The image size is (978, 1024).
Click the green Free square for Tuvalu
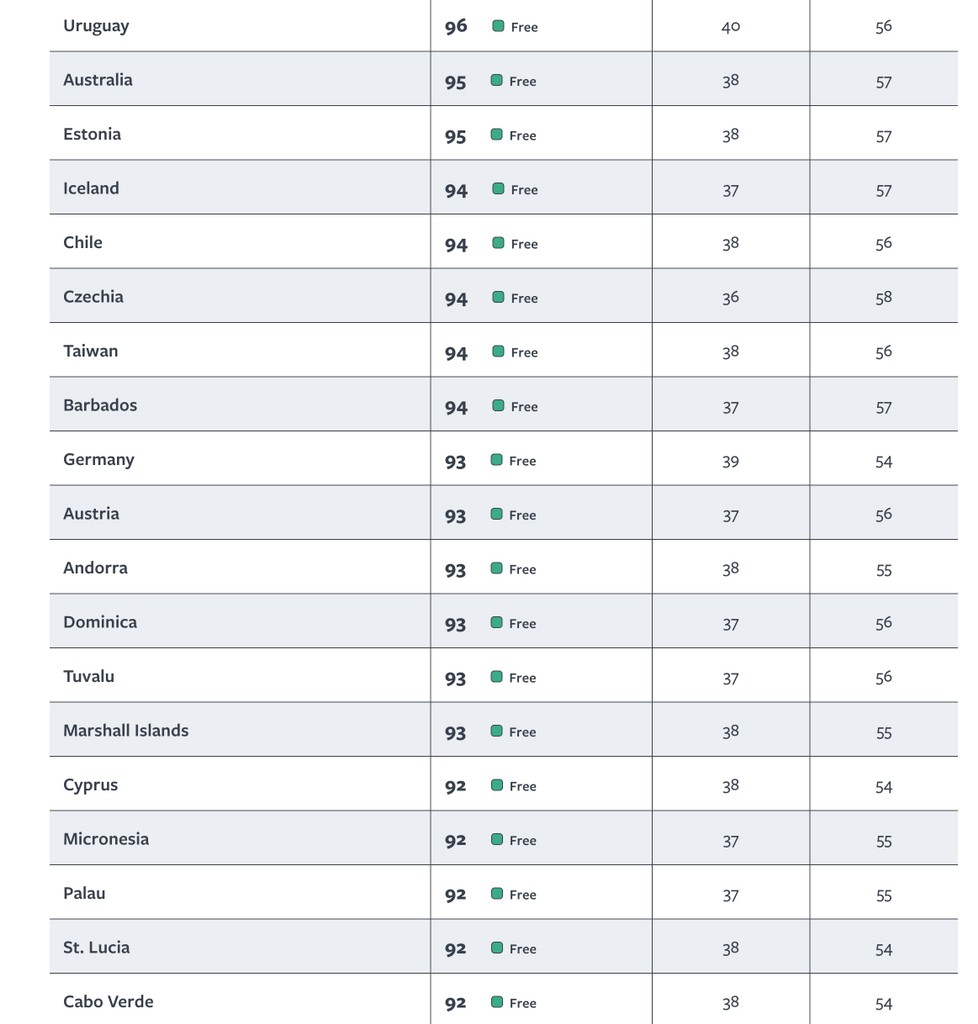(x=497, y=677)
